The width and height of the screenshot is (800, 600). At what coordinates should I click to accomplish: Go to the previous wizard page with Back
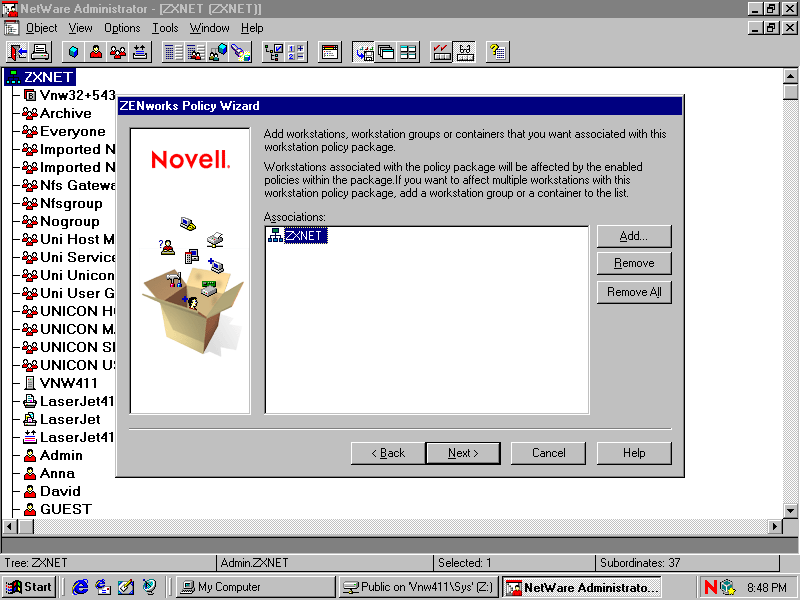(388, 453)
